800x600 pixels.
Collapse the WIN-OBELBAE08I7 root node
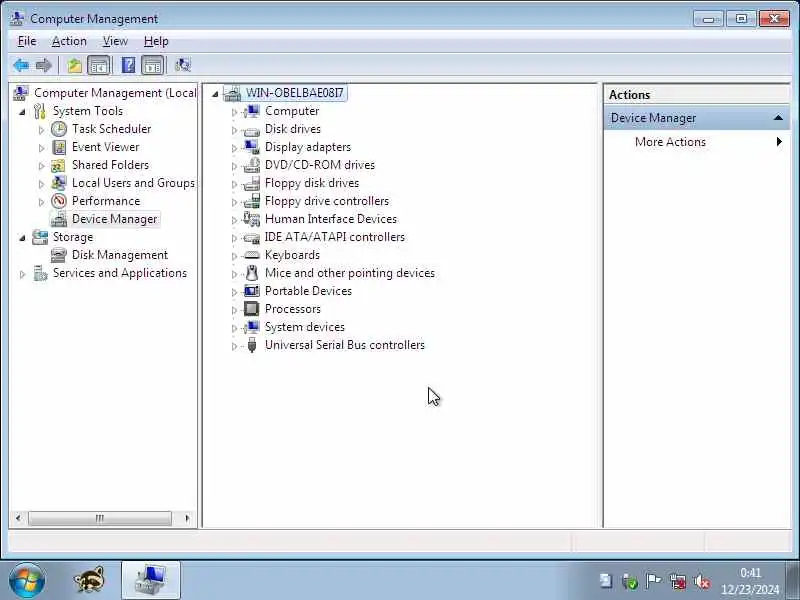tap(215, 94)
